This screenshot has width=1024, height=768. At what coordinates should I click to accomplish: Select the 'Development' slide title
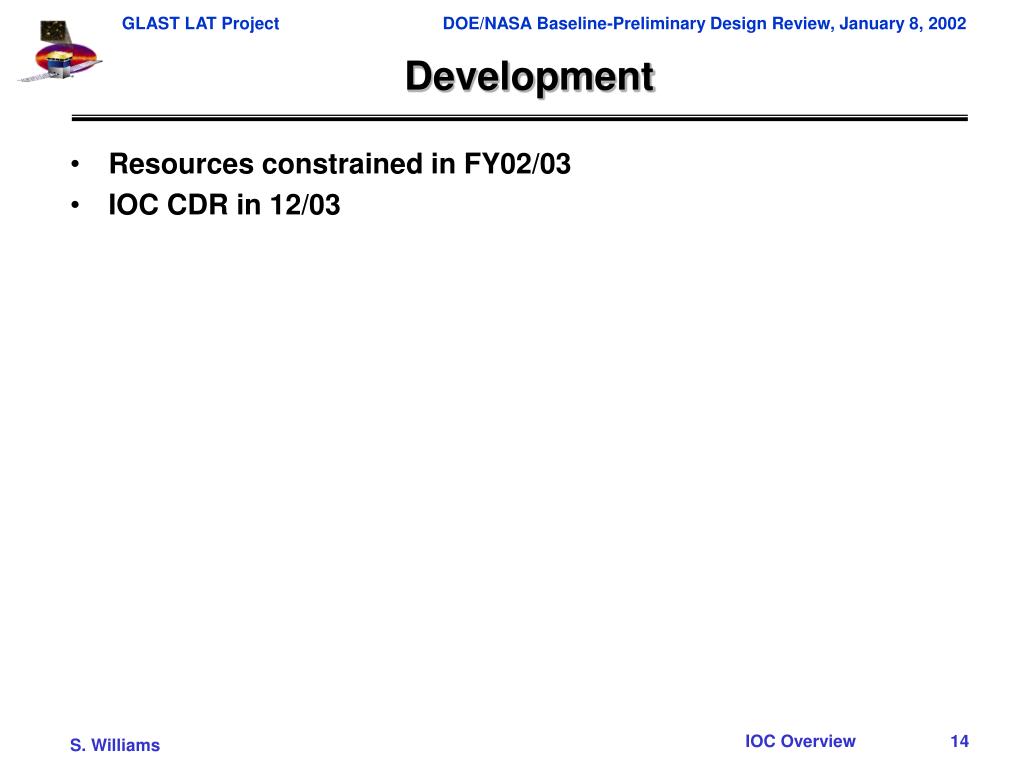tap(530, 76)
